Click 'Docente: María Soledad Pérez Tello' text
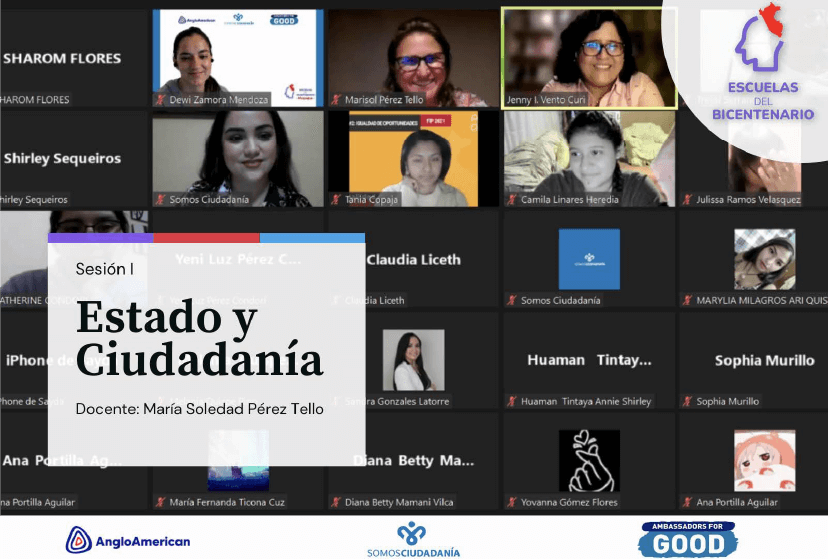This screenshot has width=829, height=559. (x=199, y=409)
